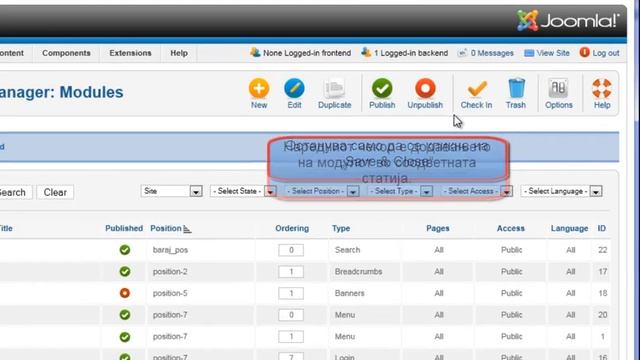Open the Select Access dropdown

tap(476, 191)
